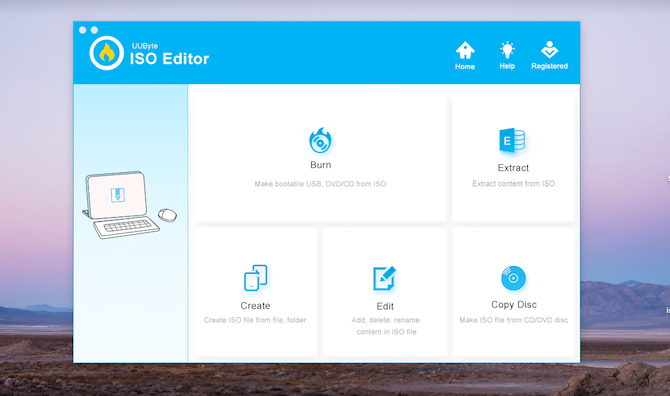The height and width of the screenshot is (396, 670).
Task: Click the Extract label
Action: point(513,168)
